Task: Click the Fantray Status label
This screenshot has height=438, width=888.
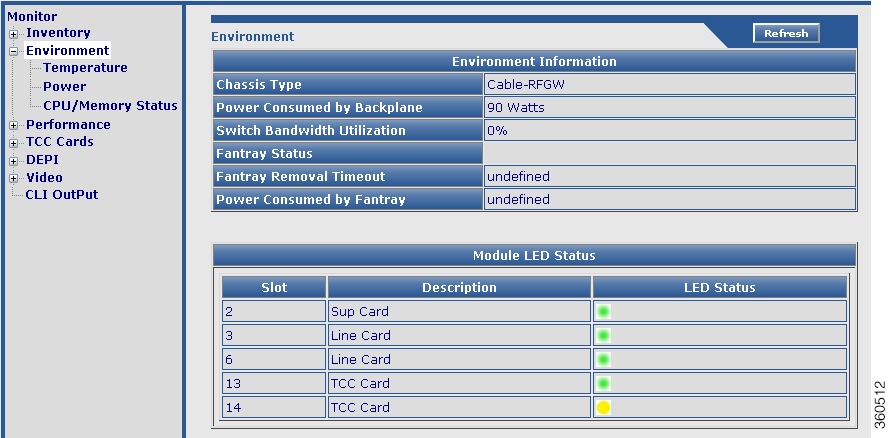Action: (x=348, y=154)
